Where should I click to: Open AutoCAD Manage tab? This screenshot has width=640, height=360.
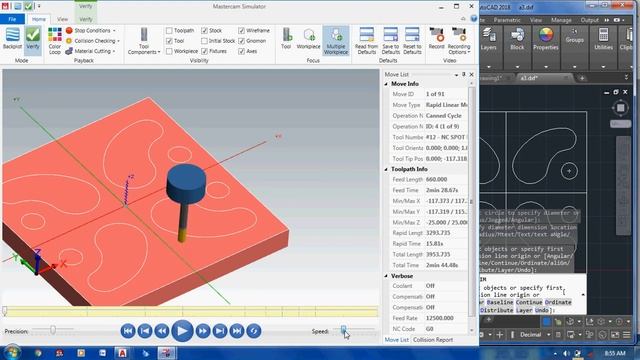tap(561, 20)
